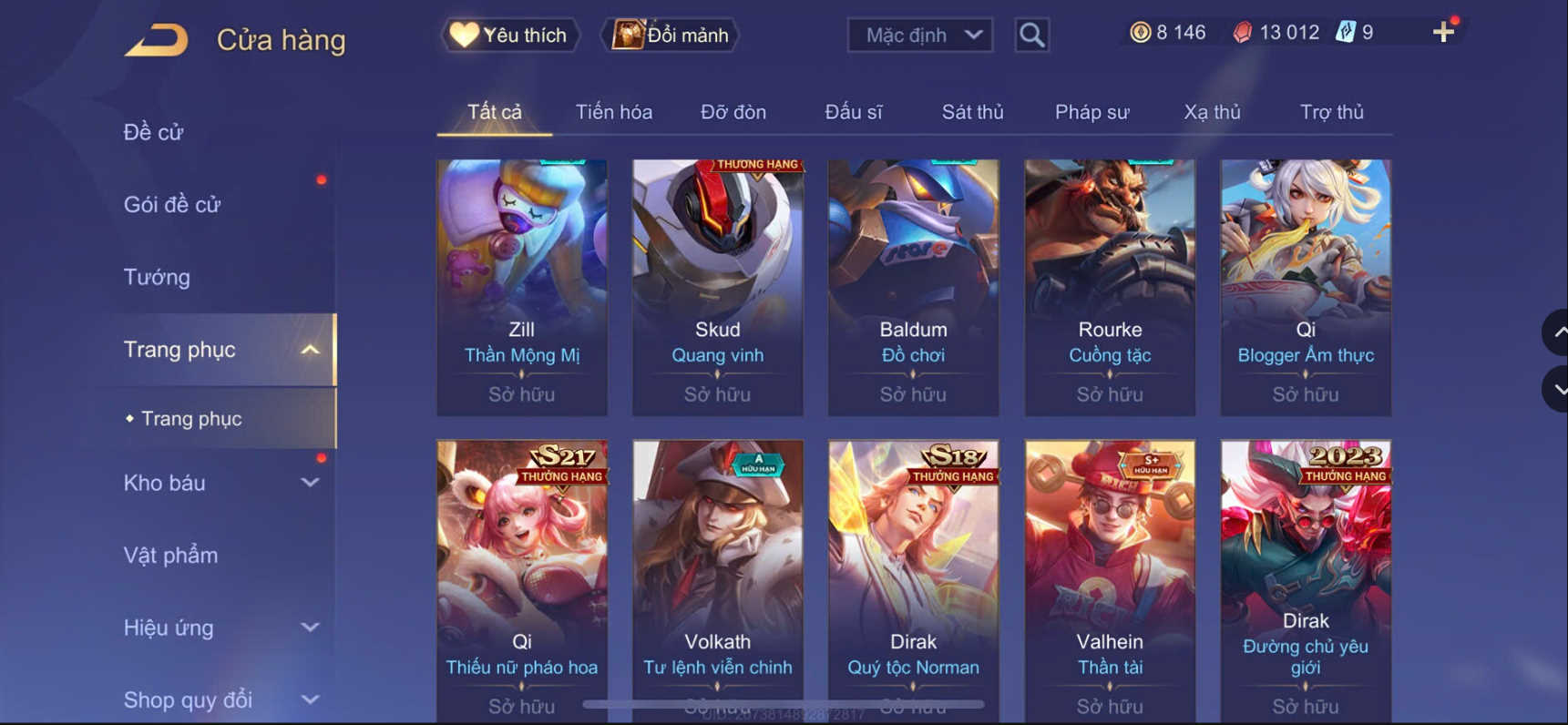
Task: Open the Mặc định sort dropdown
Action: click(920, 36)
